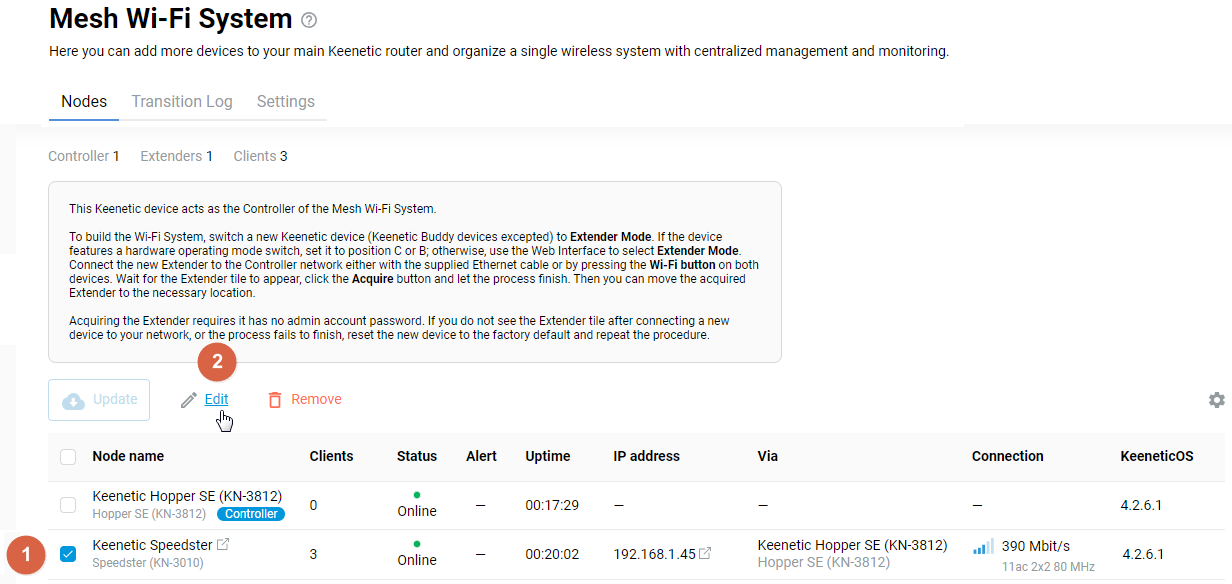The height and width of the screenshot is (584, 1232).
Task: Open the external link icon beside 192.168.1.45
Action: coord(705,554)
